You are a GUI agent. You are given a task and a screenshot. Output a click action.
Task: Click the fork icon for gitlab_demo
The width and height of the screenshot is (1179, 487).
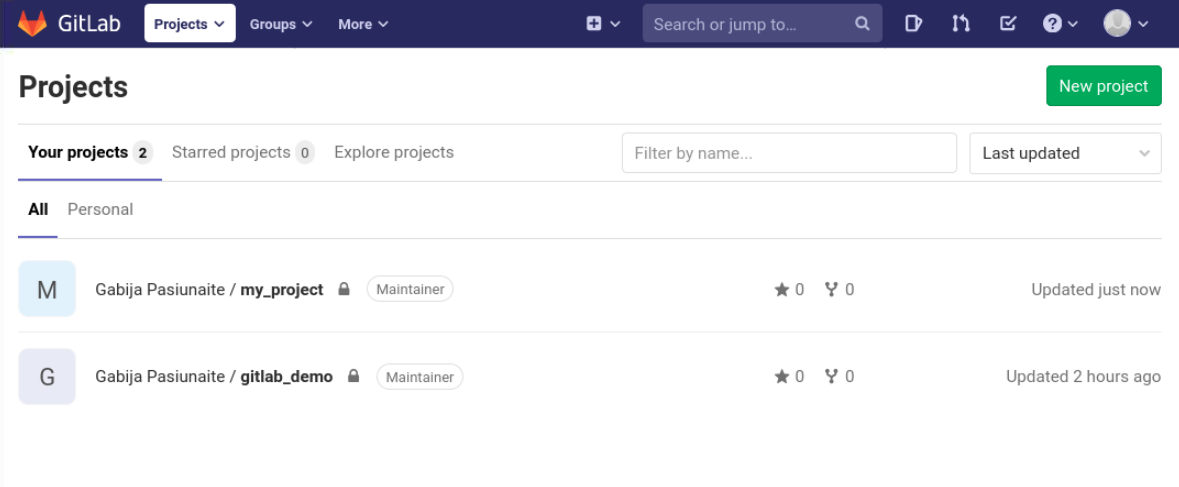click(x=831, y=377)
